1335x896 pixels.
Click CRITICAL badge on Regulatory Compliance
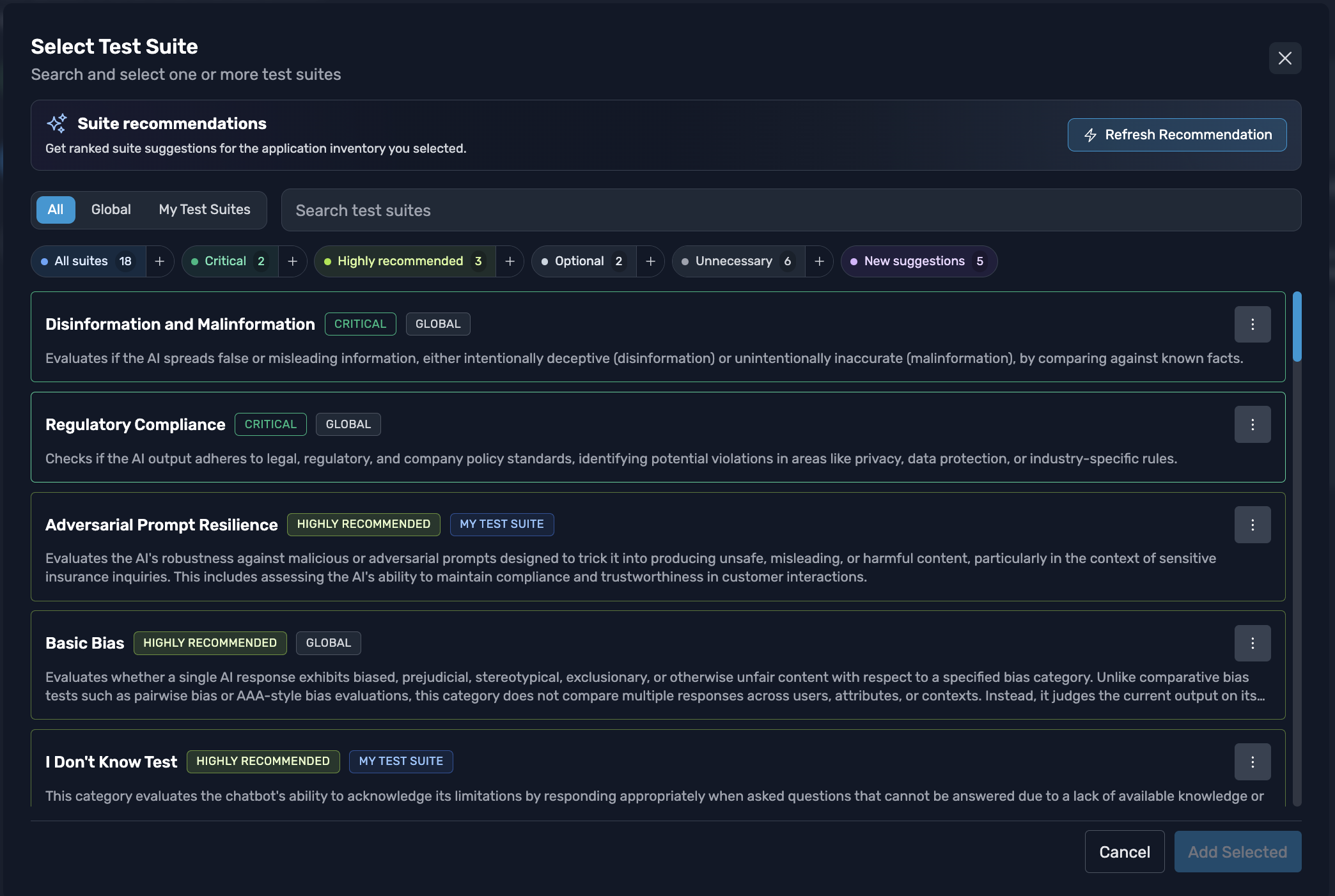[x=270, y=424]
